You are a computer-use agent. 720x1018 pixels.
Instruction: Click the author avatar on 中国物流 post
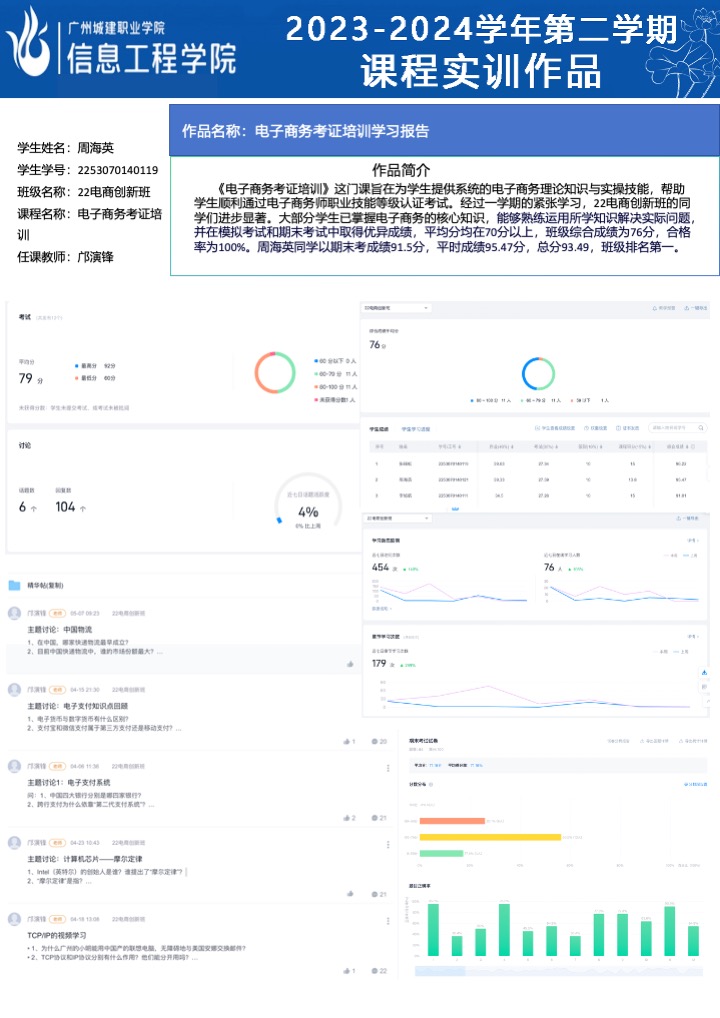(14, 613)
